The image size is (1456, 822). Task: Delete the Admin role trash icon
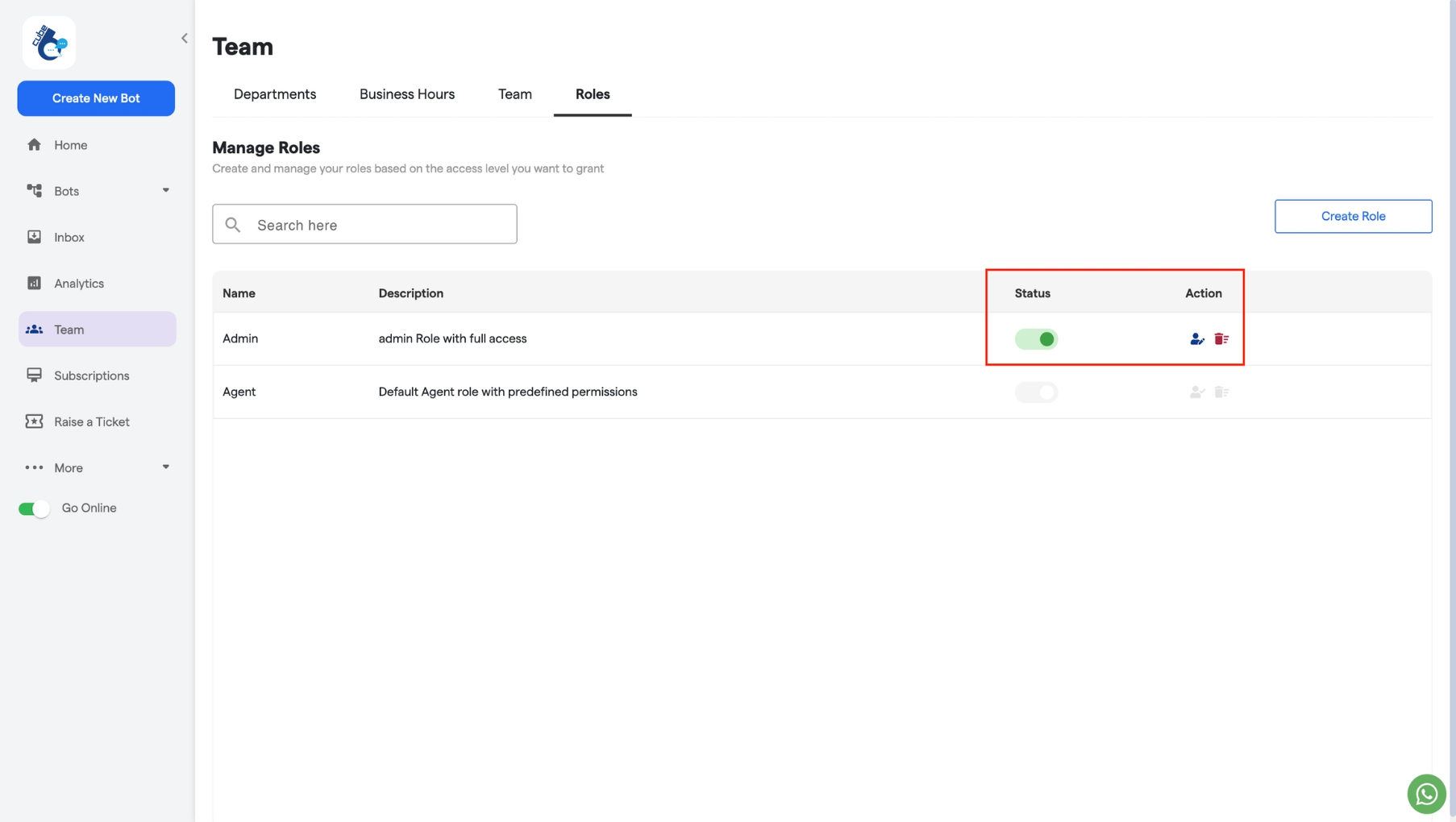tap(1221, 339)
